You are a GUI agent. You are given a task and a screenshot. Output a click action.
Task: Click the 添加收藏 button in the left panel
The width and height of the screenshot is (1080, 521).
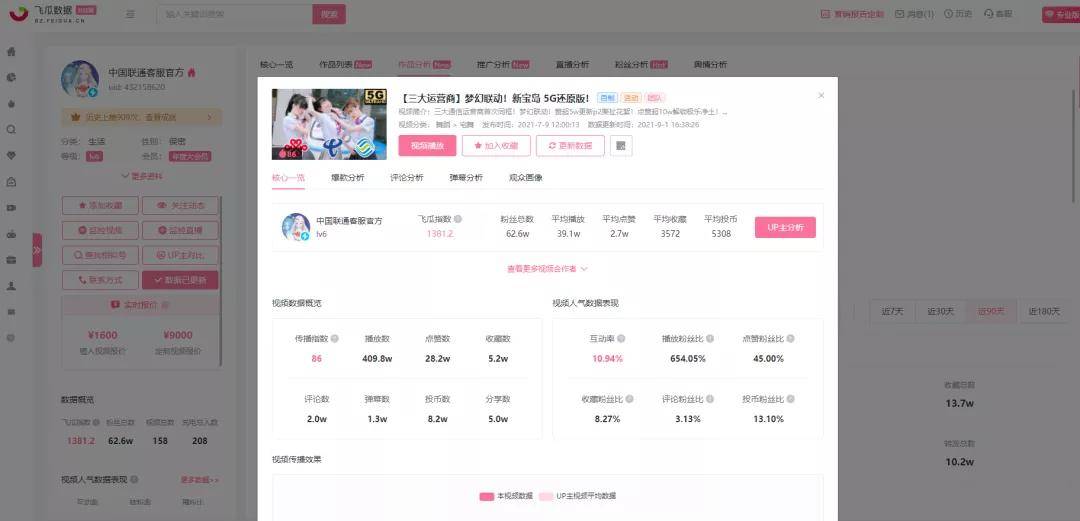click(101, 205)
